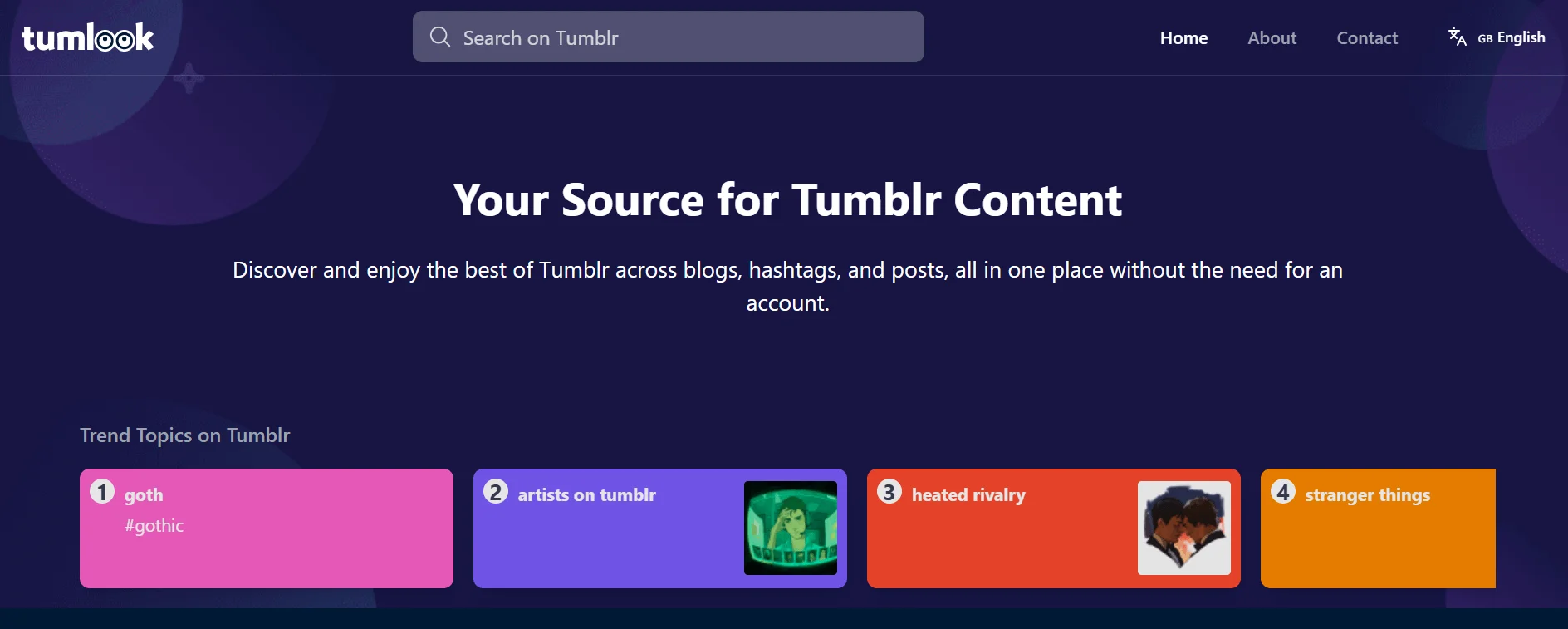Open the stranger things topic
1568x629 pixels.
pyautogui.click(x=1378, y=528)
